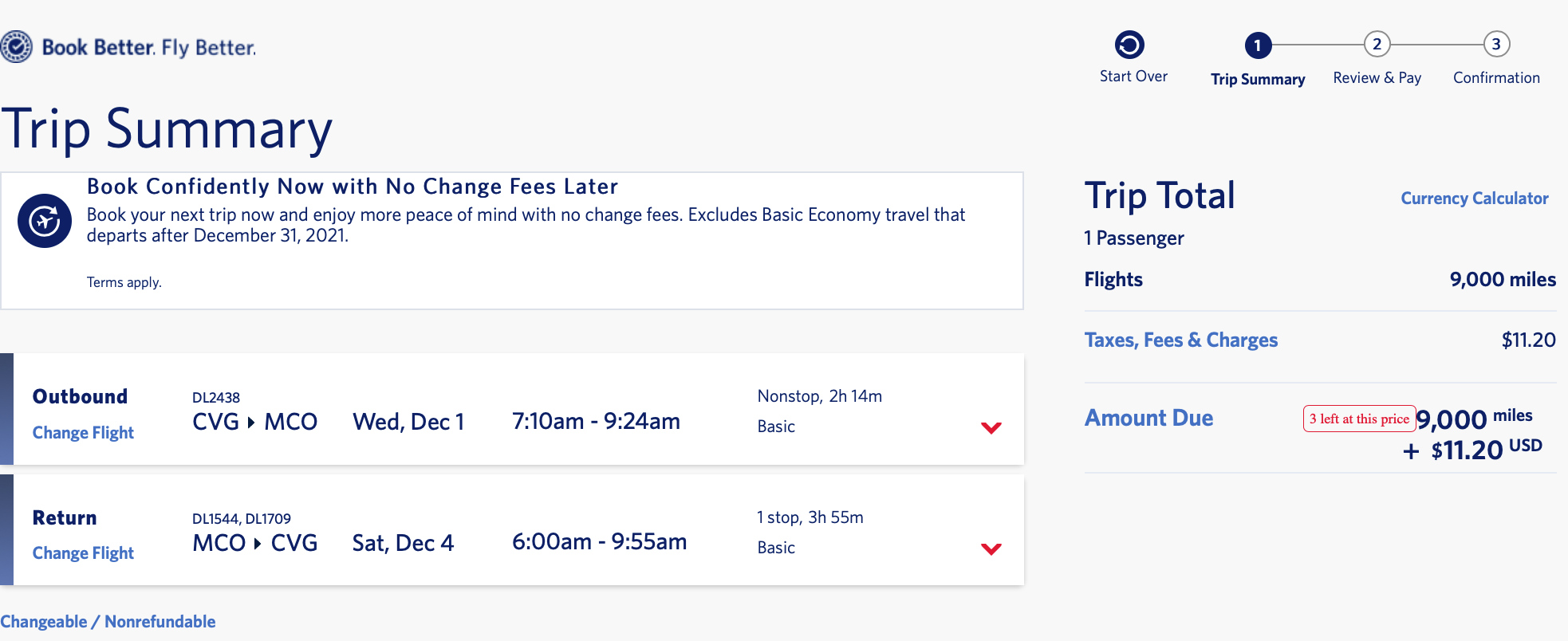Click the '3 left at this price' badge
The height and width of the screenshot is (641, 1568).
[1359, 419]
